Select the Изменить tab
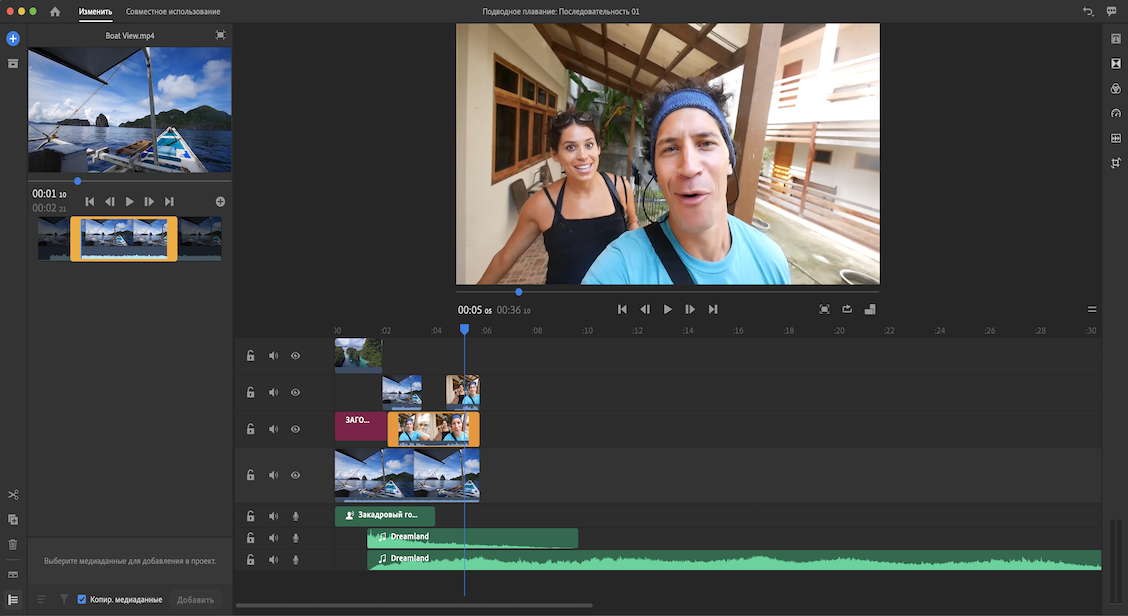The image size is (1128, 616). click(96, 11)
